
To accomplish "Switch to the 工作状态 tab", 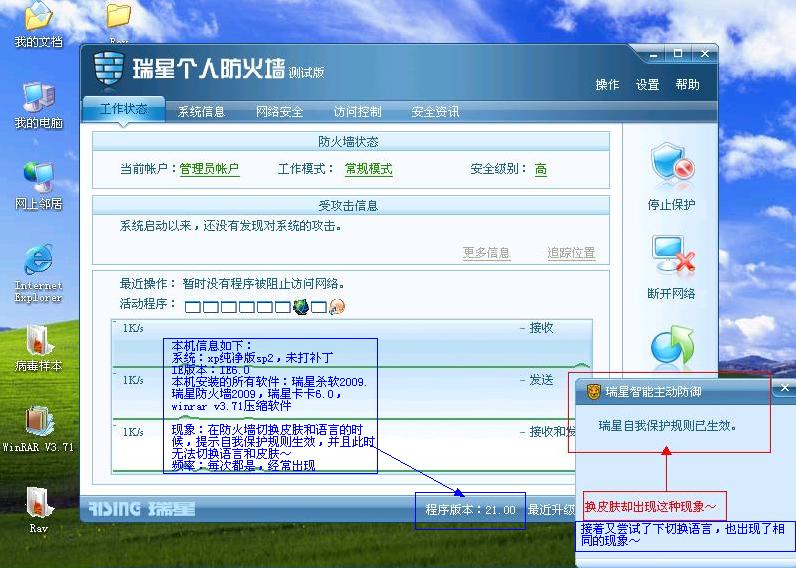I will pos(124,109).
